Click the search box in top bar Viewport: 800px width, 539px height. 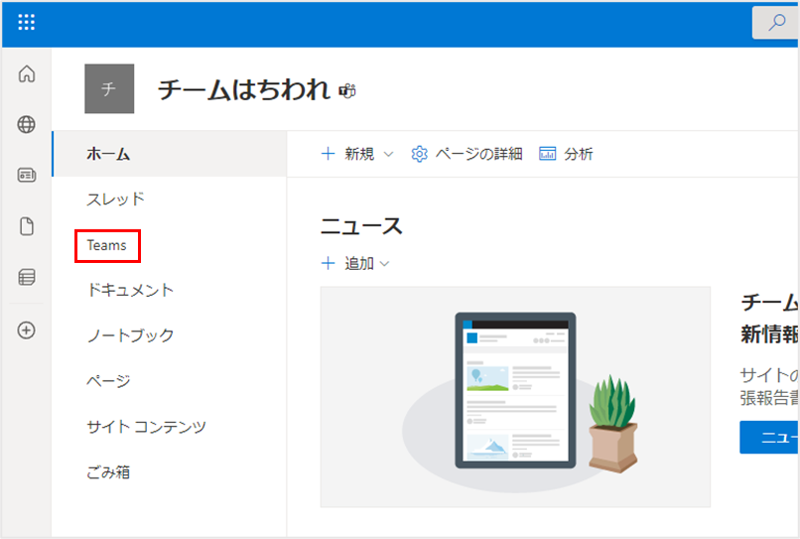[777, 23]
